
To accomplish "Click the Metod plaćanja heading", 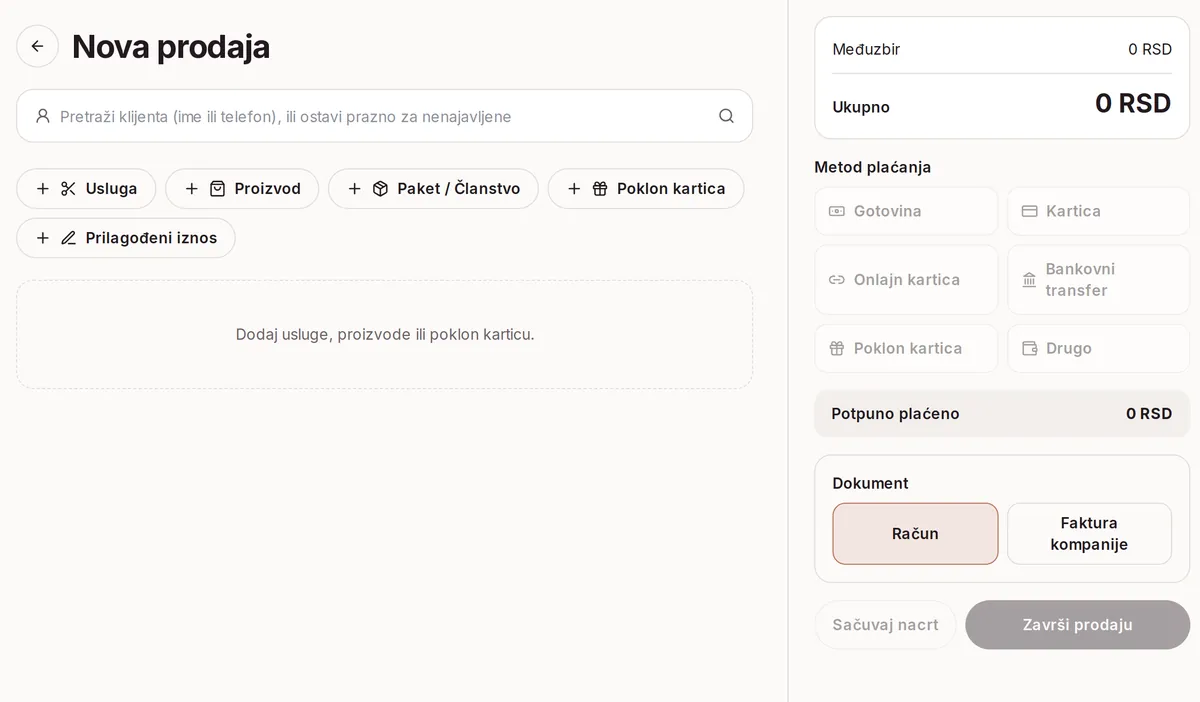I will (873, 167).
